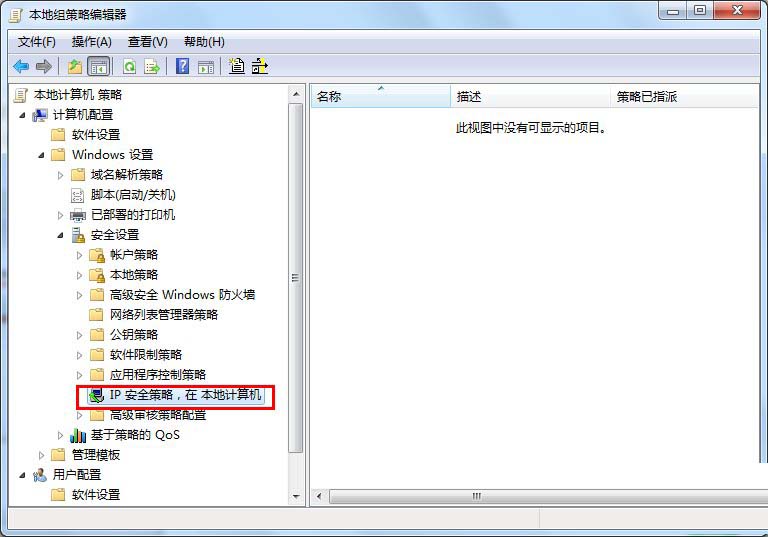Screen dimensions: 768x537
Task: Open the 文件(F) menu
Action: coord(37,42)
